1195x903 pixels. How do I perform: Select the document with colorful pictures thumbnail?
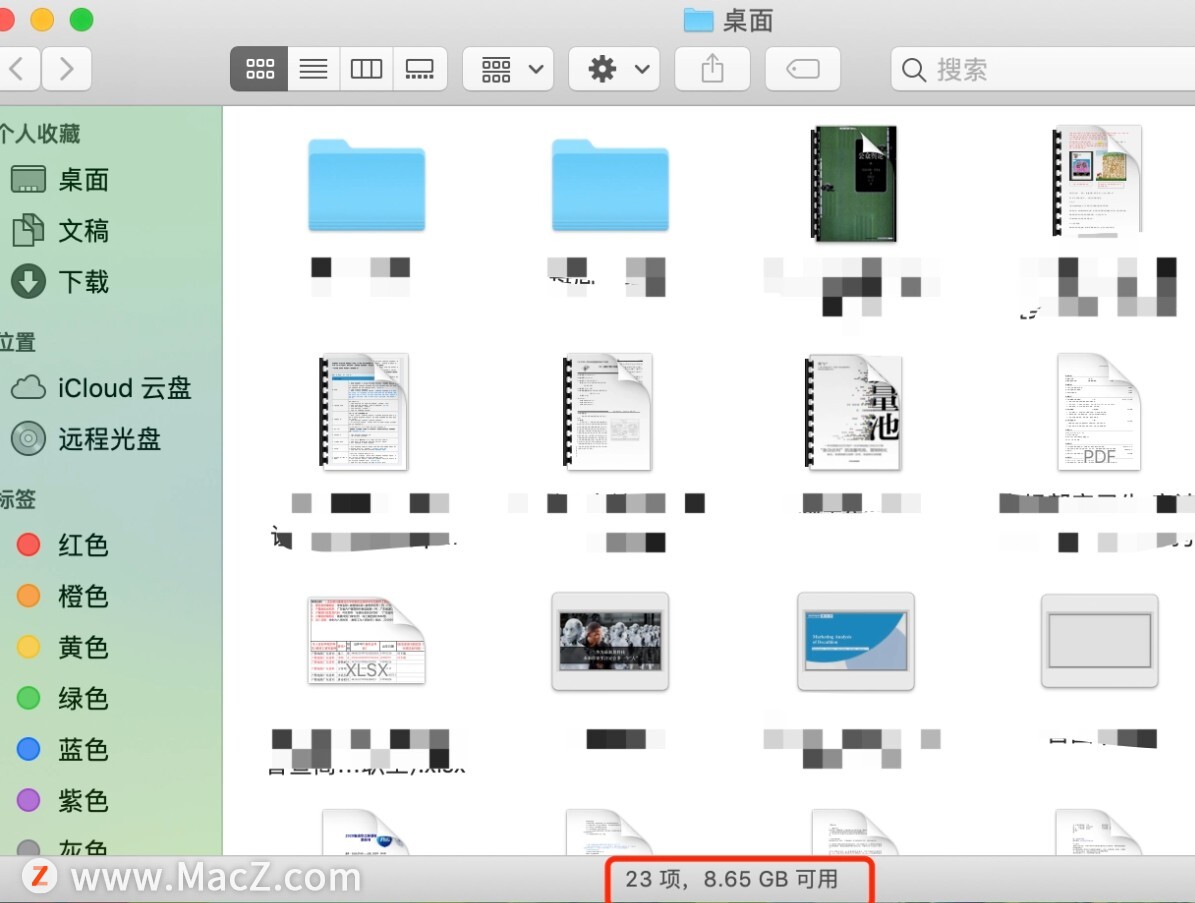pyautogui.click(x=1097, y=181)
